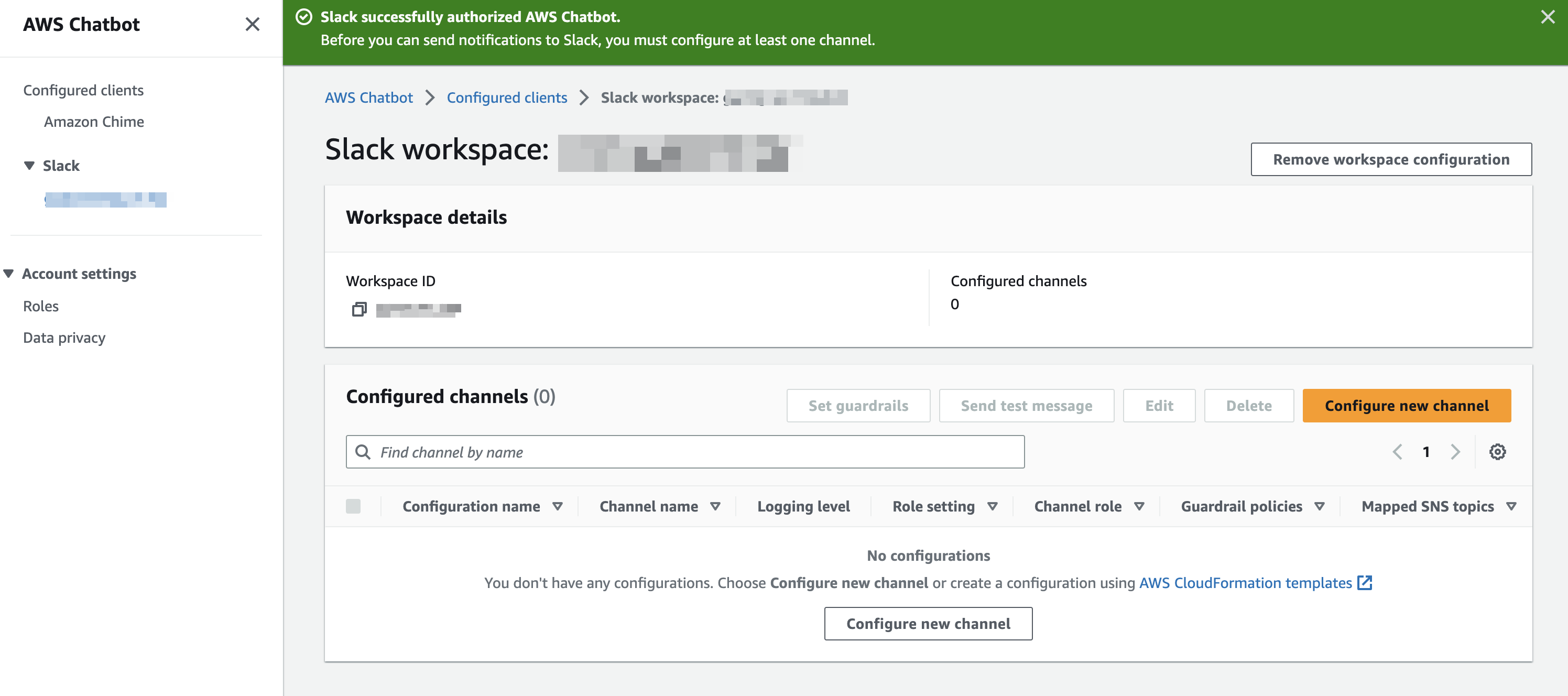Click the orange Configure new channel button
1568x696 pixels.
click(1406, 405)
